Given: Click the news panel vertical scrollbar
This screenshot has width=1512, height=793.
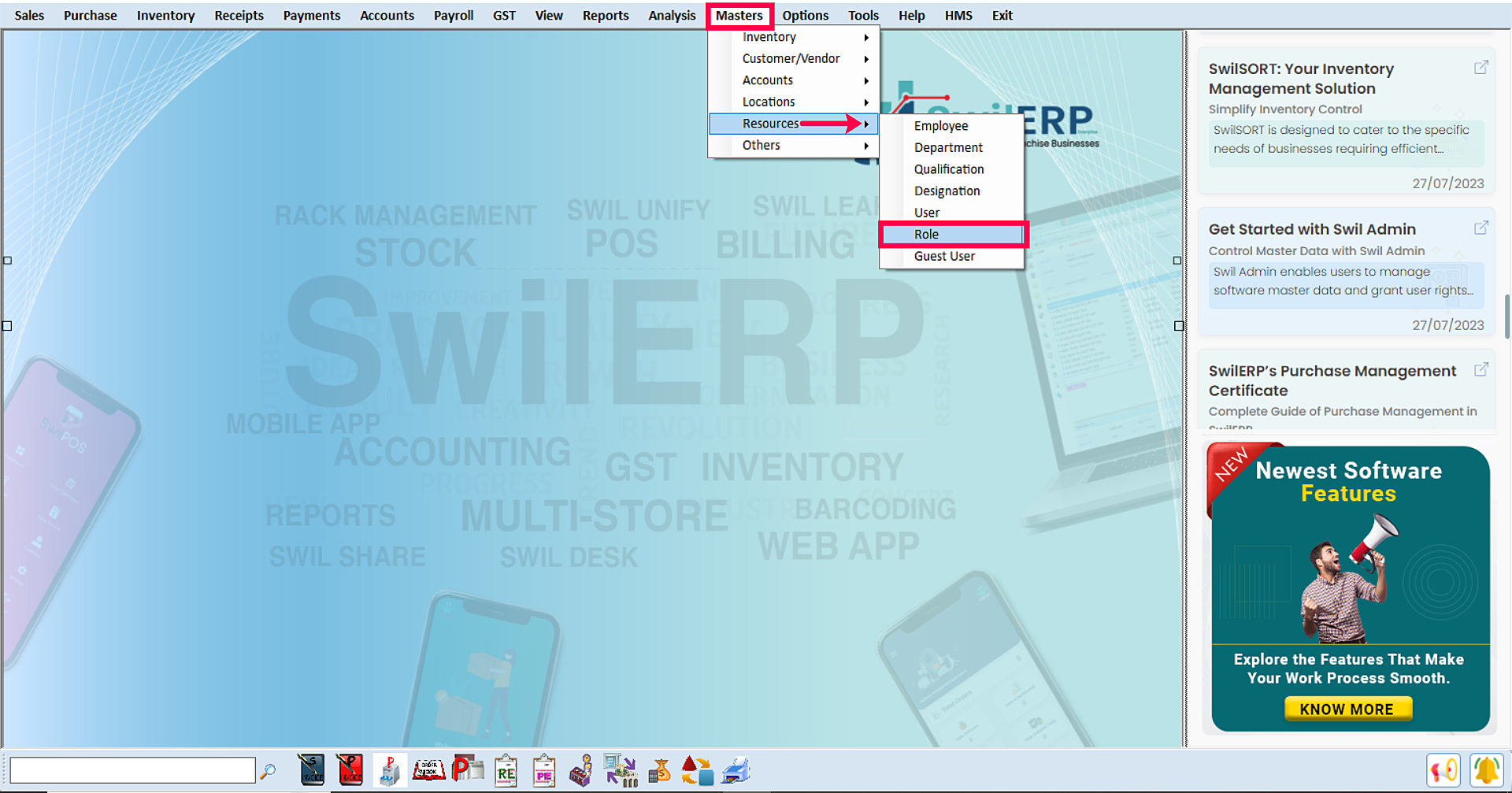Looking at the screenshot, I should pos(1507,317).
